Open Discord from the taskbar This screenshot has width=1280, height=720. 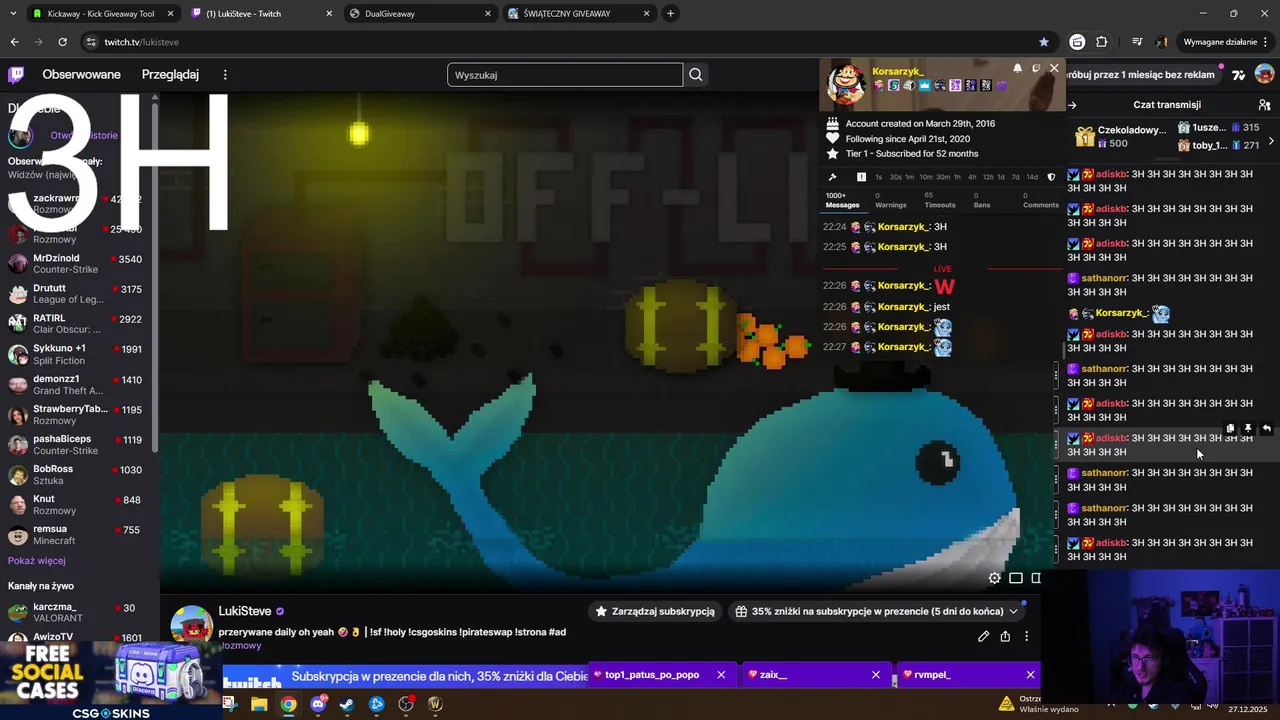318,704
